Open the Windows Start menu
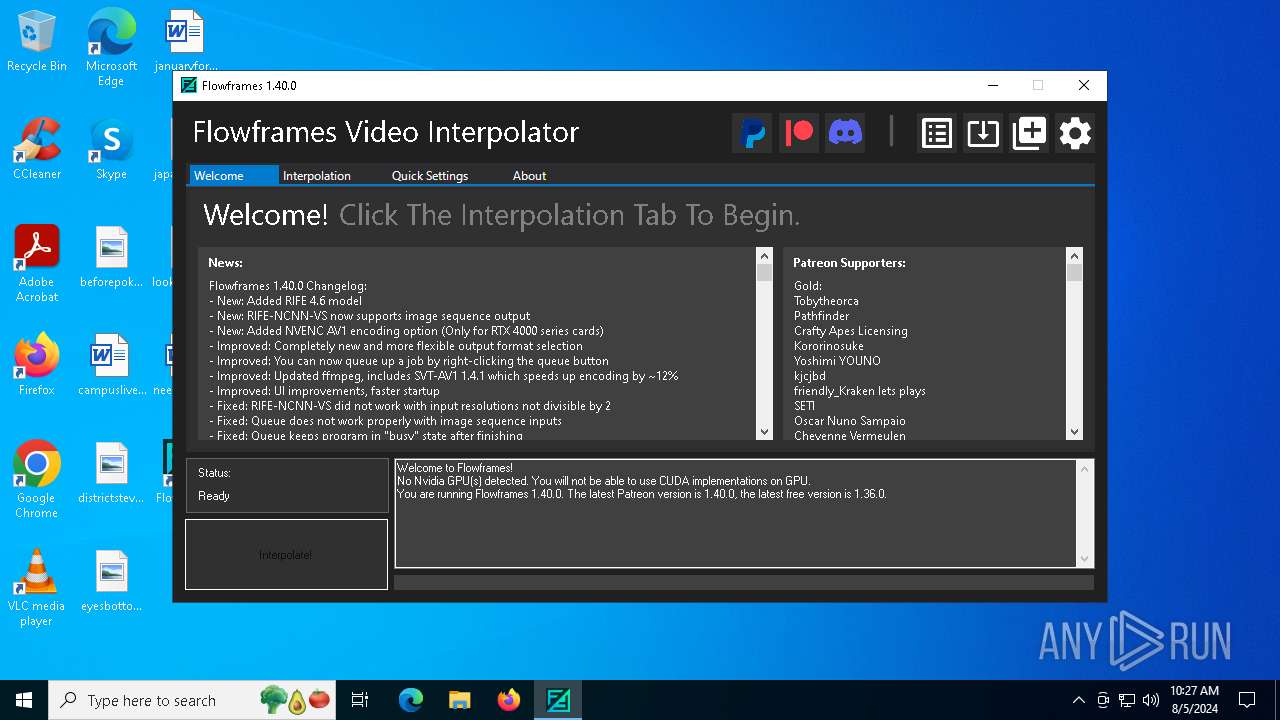The height and width of the screenshot is (720, 1280). [x=24, y=700]
